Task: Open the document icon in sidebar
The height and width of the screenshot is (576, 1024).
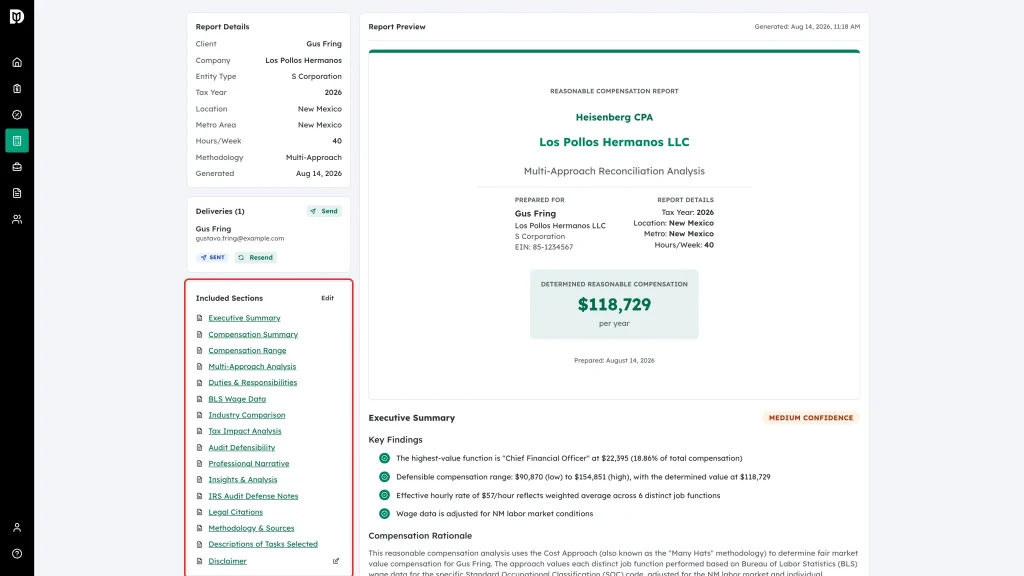Action: [x=17, y=193]
